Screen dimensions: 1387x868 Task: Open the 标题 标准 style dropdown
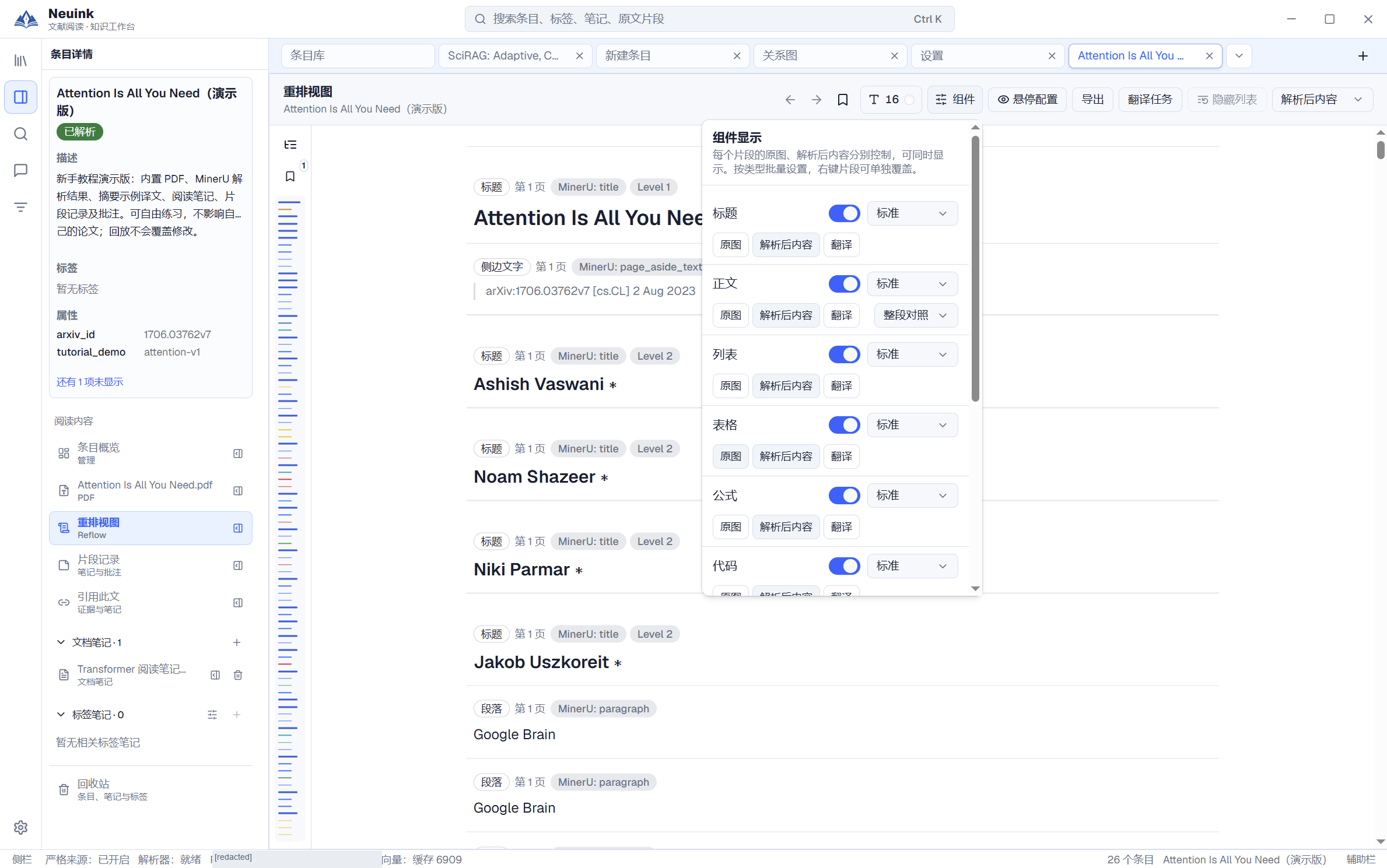tap(912, 213)
